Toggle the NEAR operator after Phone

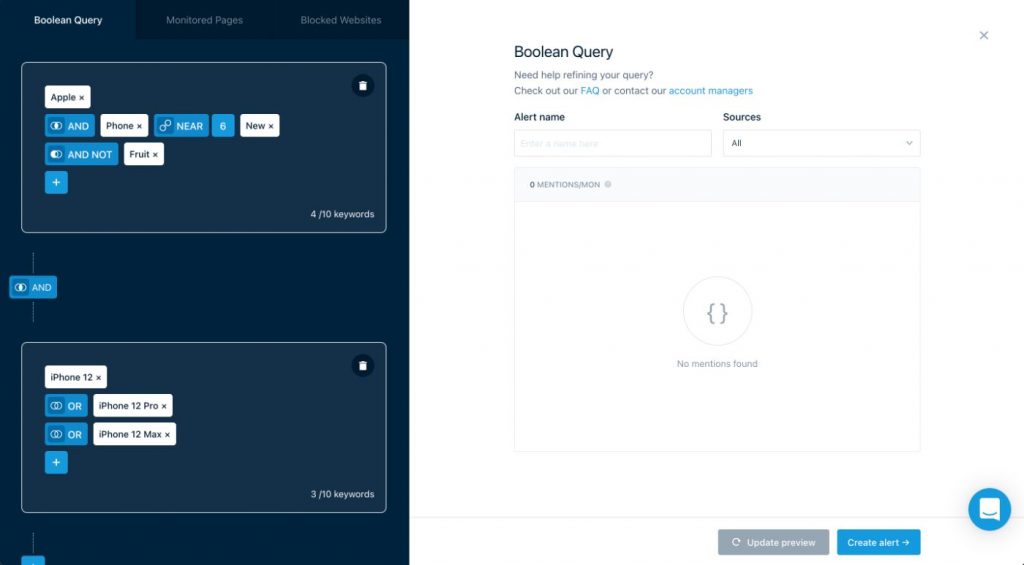(181, 125)
